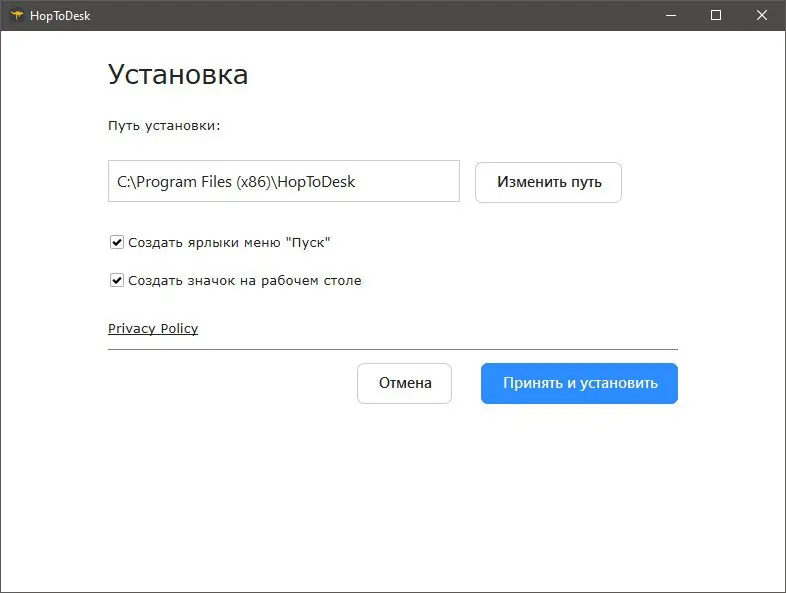Click the blank area below the install buttons
This screenshot has width=786, height=593.
coord(392,490)
